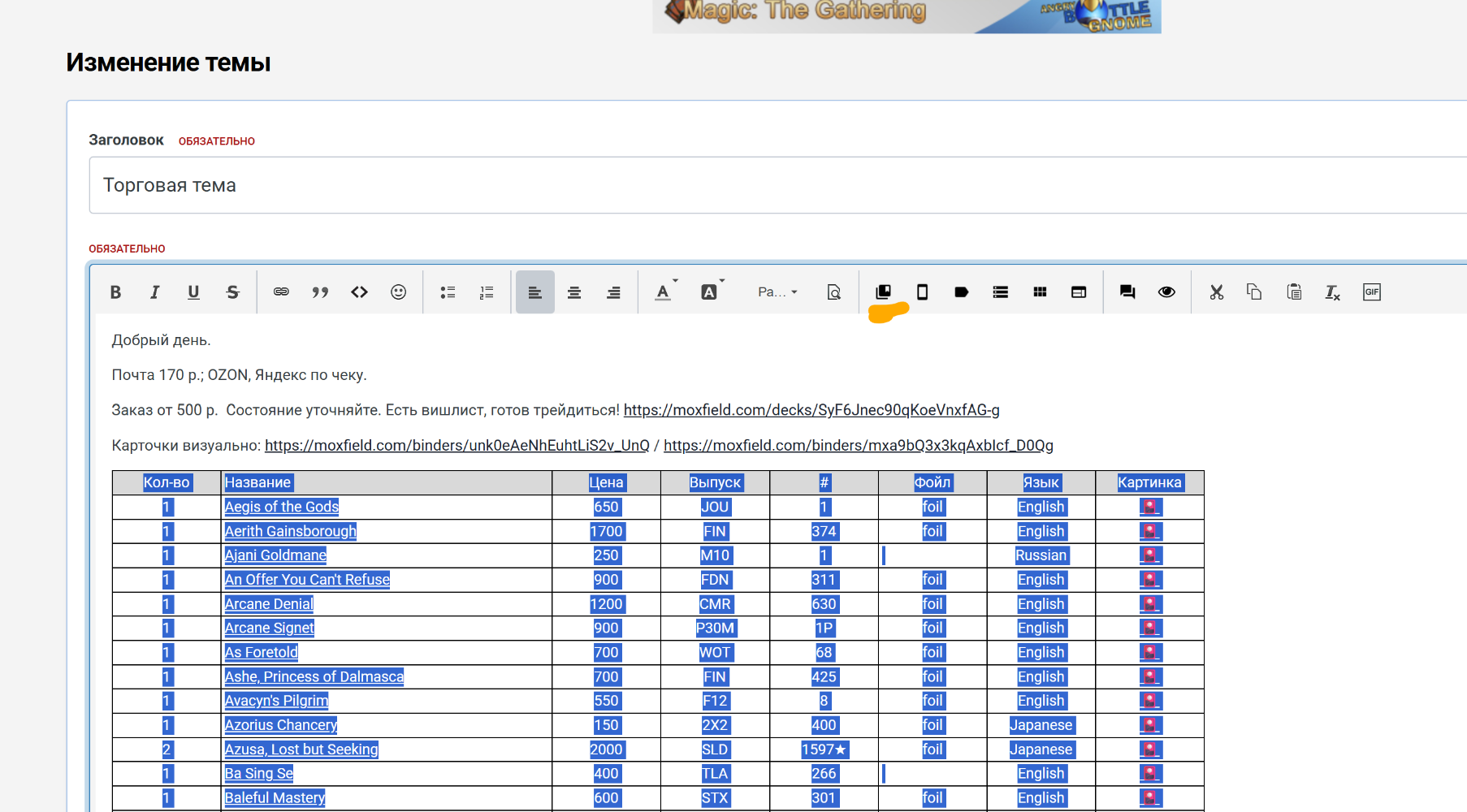Click the Magic: The Gathering banner
The height and width of the screenshot is (812, 1467).
[906, 15]
